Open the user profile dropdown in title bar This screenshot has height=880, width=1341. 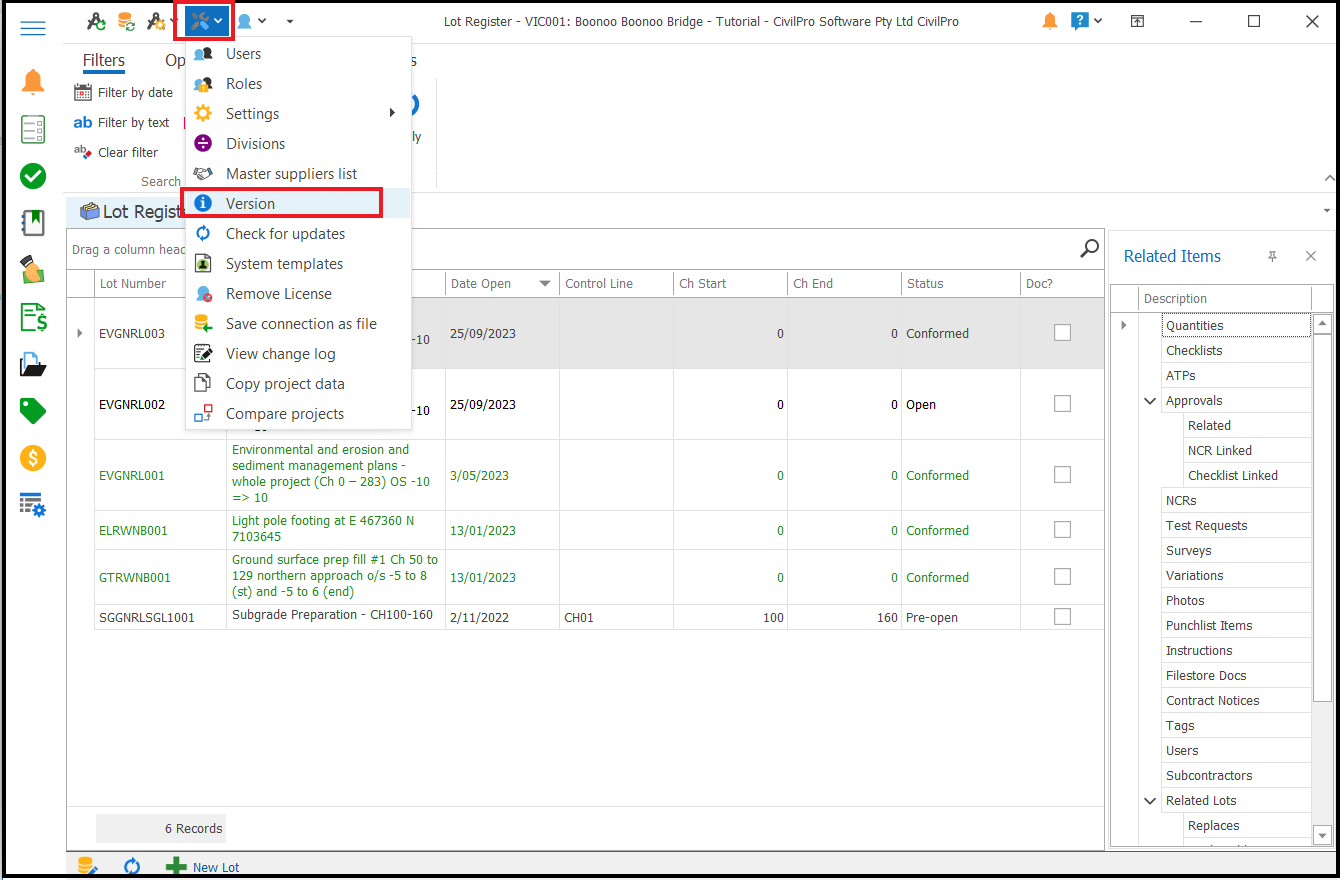pos(252,21)
